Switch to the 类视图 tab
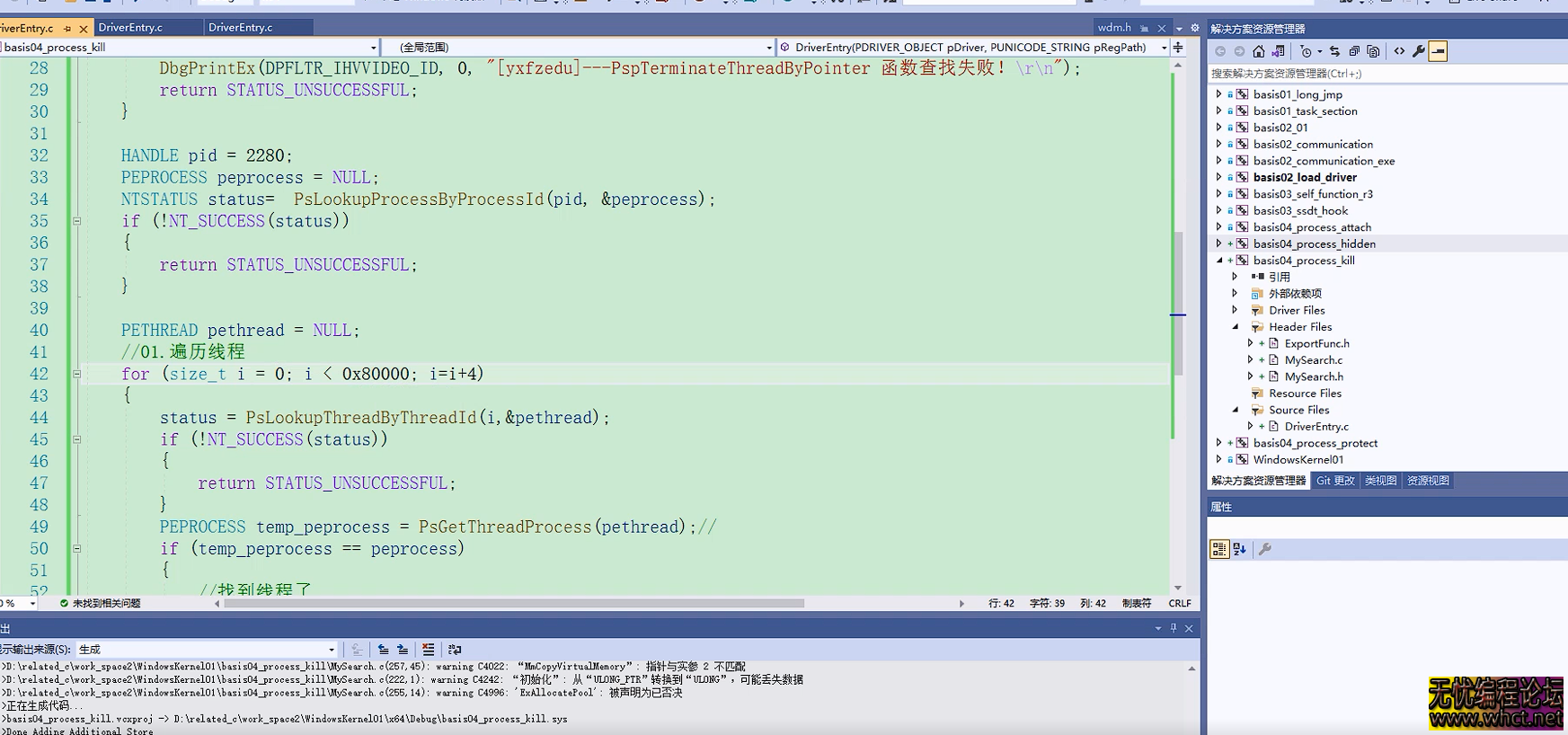The height and width of the screenshot is (735, 1568). [x=1380, y=481]
